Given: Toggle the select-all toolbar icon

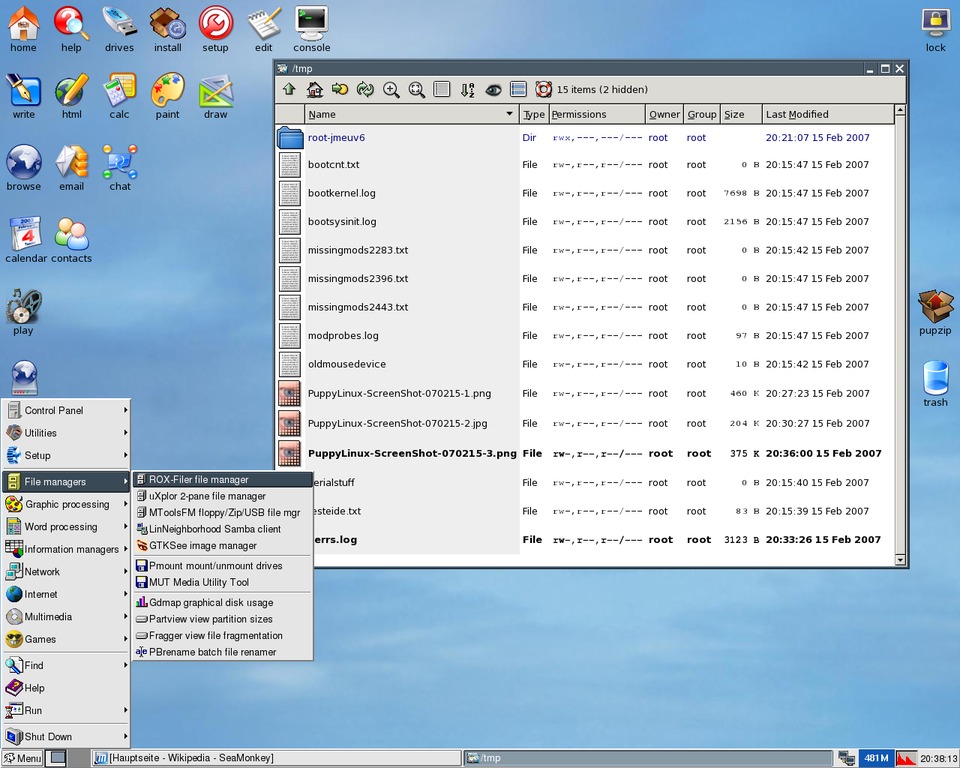Looking at the screenshot, I should 442,90.
